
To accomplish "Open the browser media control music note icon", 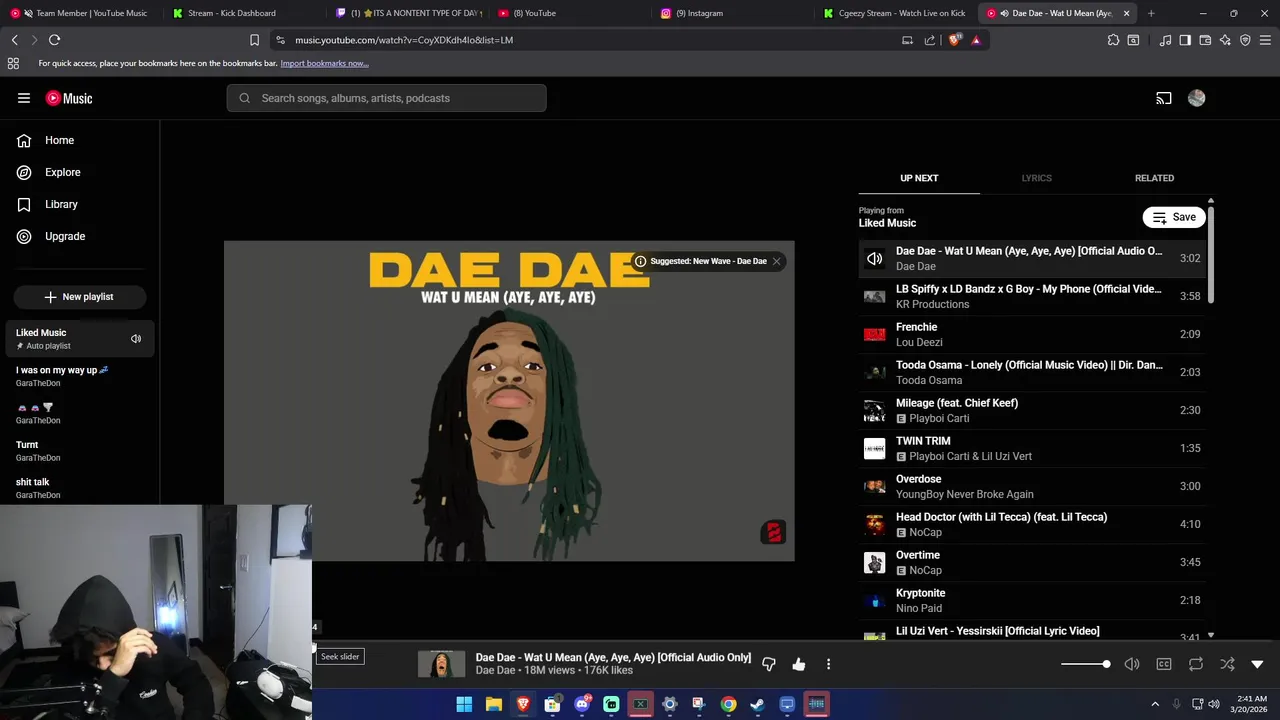I will (x=1165, y=40).
